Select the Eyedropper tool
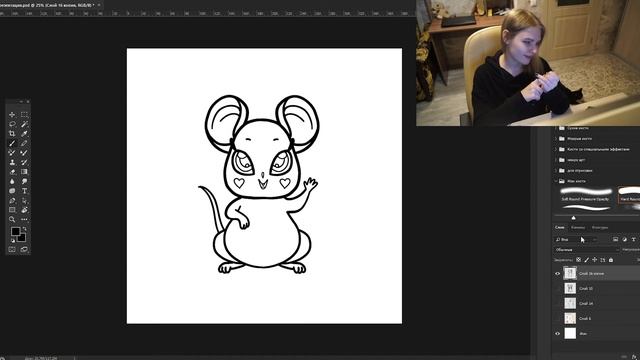Viewport: 640px width, 360px height. (x=24, y=133)
